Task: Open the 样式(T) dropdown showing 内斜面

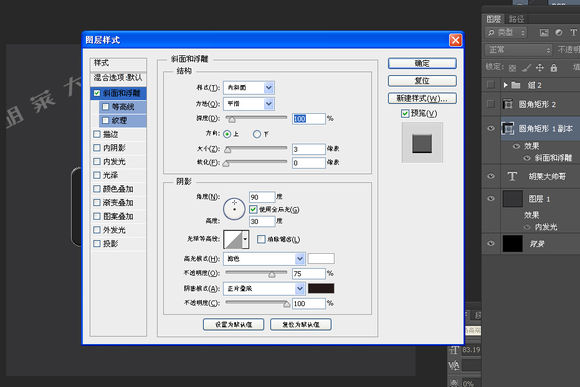Action: pyautogui.click(x=249, y=88)
